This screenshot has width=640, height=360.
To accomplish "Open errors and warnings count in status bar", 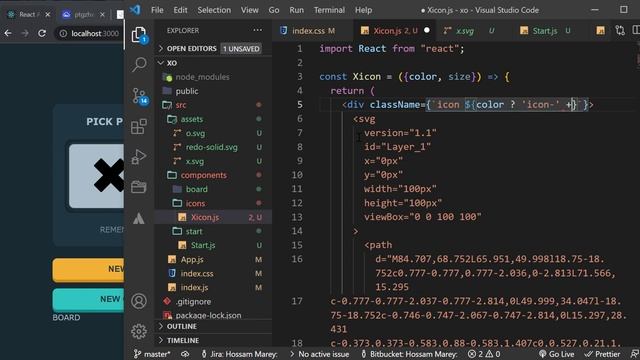I will pyautogui.click(x=484, y=354).
